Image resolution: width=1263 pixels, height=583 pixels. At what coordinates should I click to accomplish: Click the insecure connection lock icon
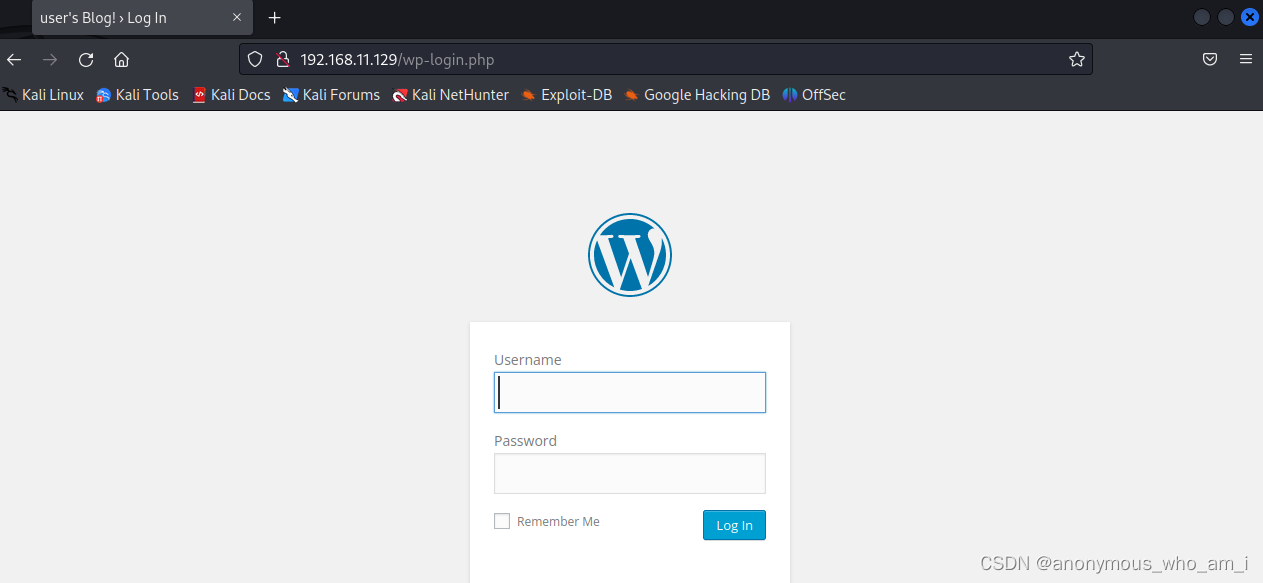pos(282,59)
